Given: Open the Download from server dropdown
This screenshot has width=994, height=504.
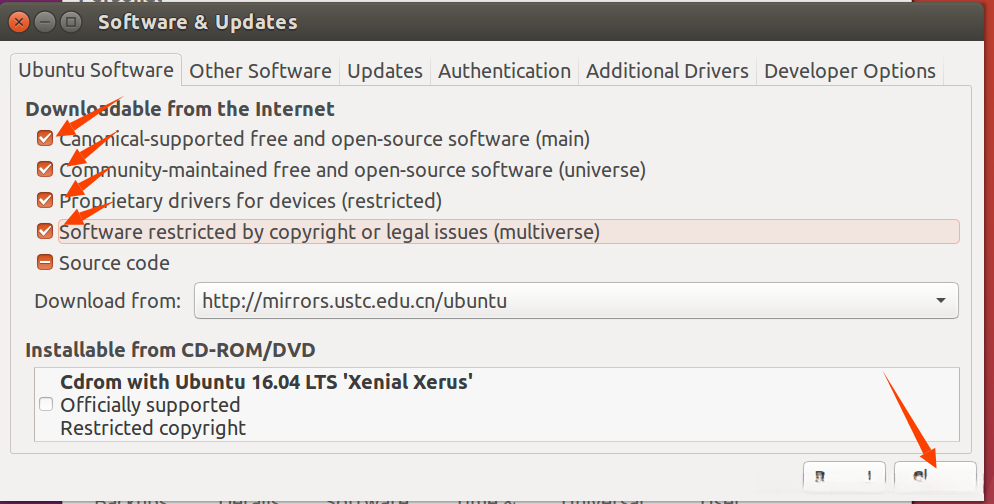Looking at the screenshot, I should pyautogui.click(x=575, y=300).
